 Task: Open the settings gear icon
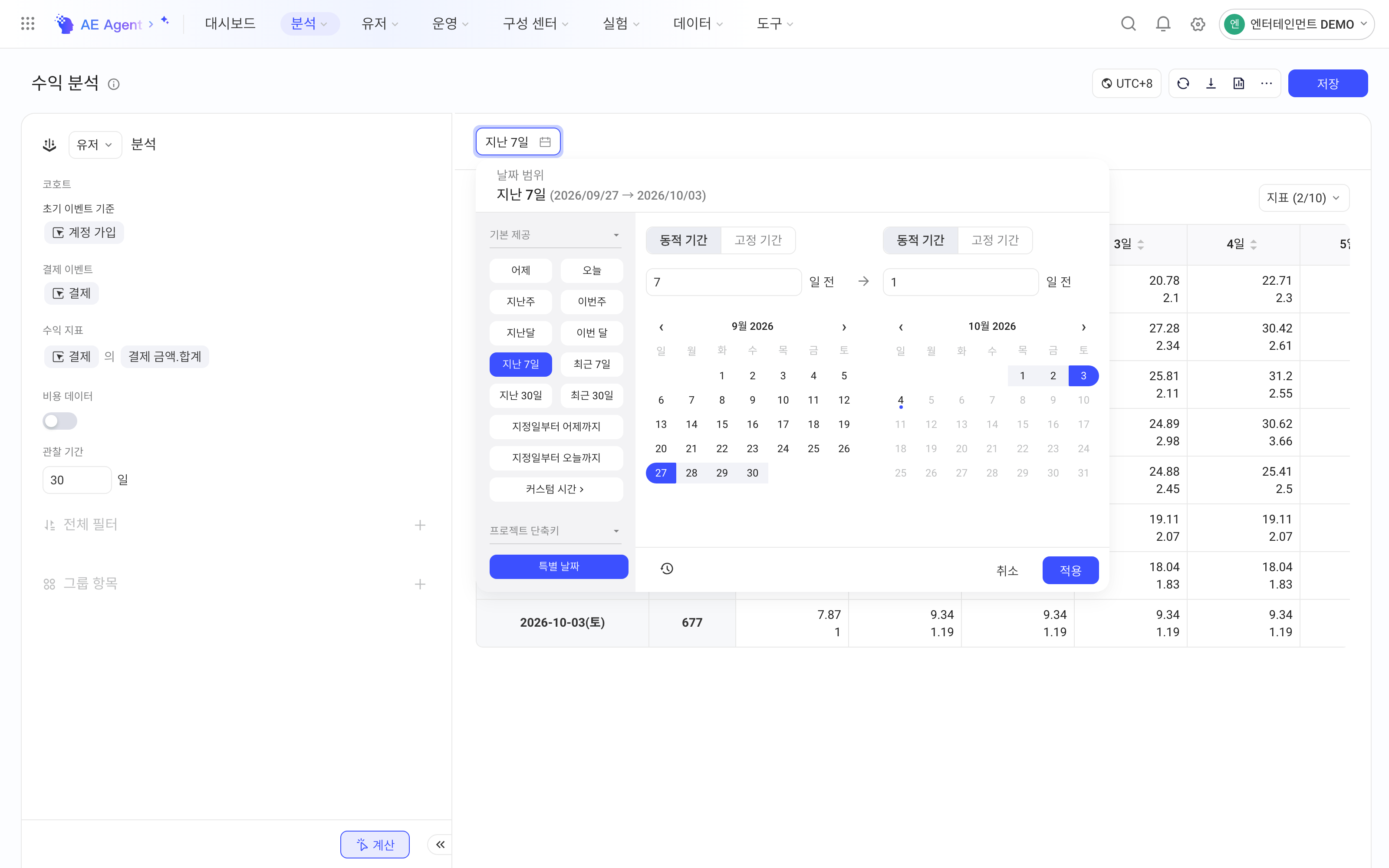(1197, 24)
